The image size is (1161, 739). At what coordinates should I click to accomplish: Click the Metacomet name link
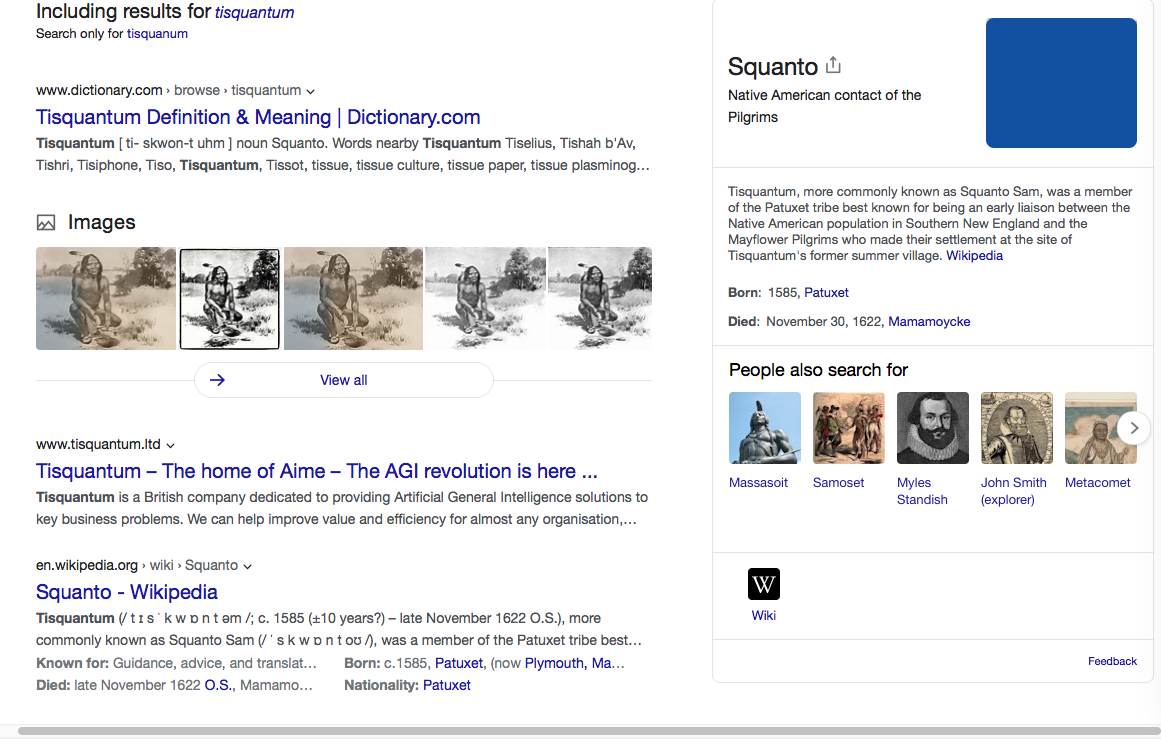pos(1097,483)
